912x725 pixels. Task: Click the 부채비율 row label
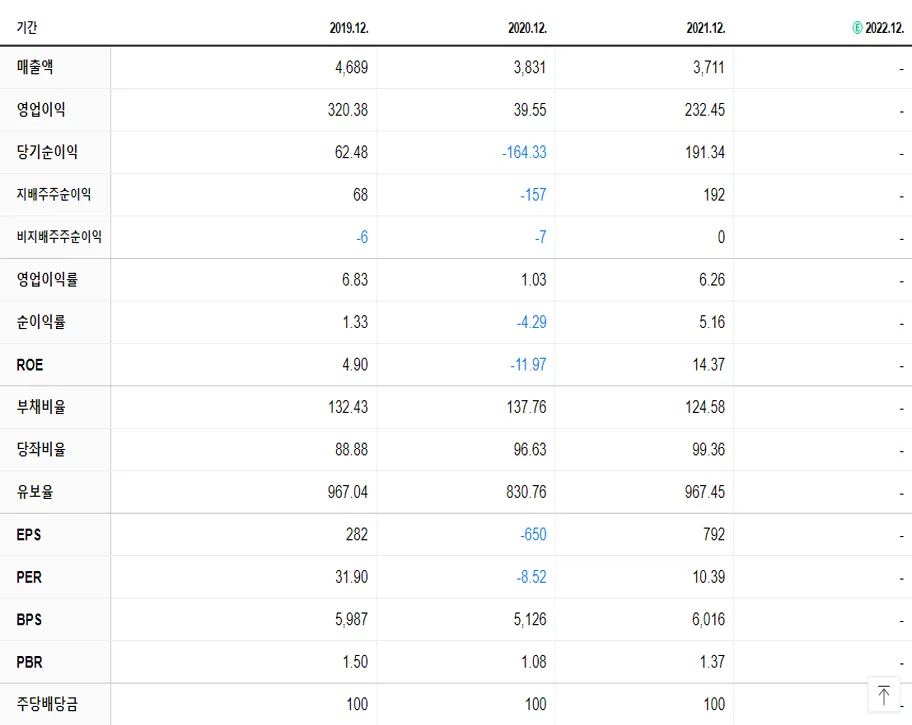point(41,407)
